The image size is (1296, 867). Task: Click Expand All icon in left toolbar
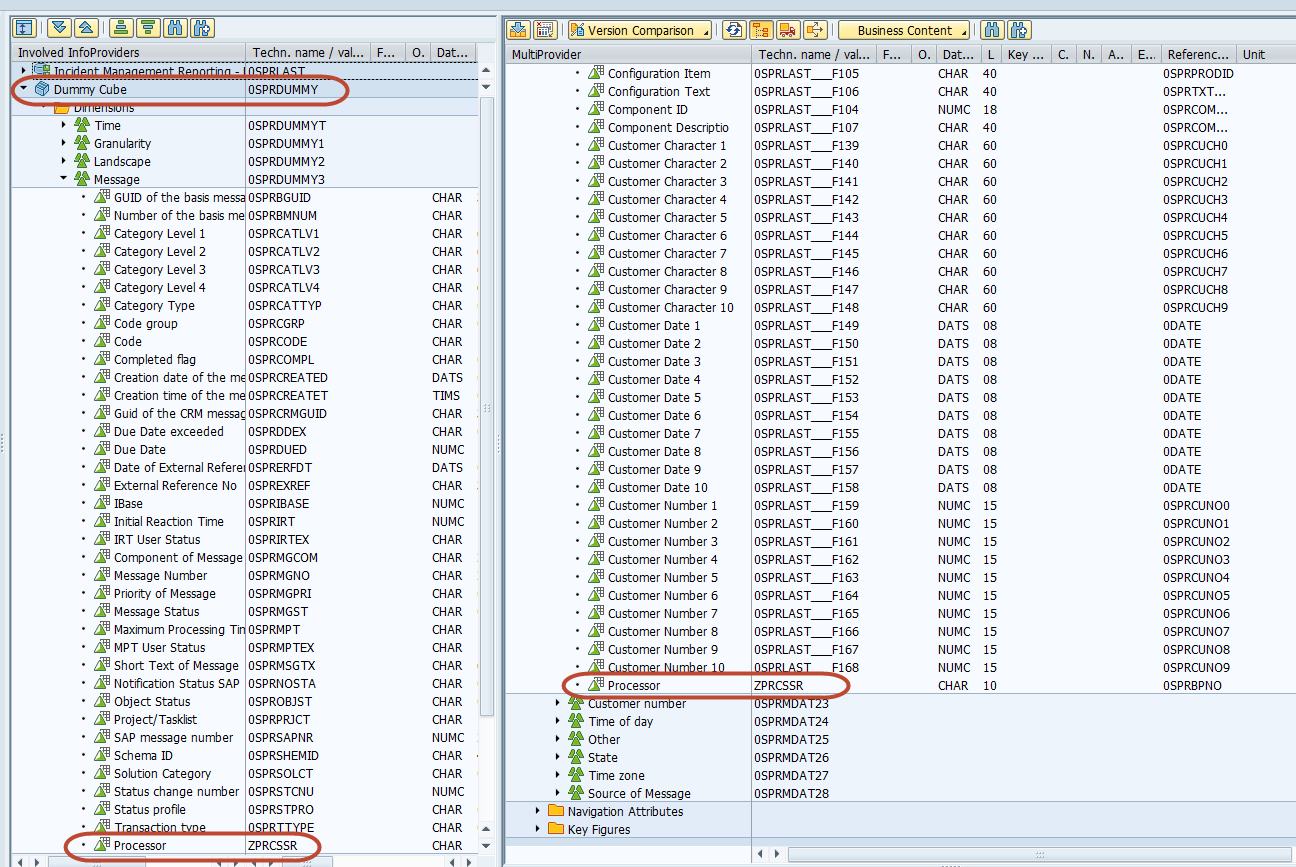(59, 29)
